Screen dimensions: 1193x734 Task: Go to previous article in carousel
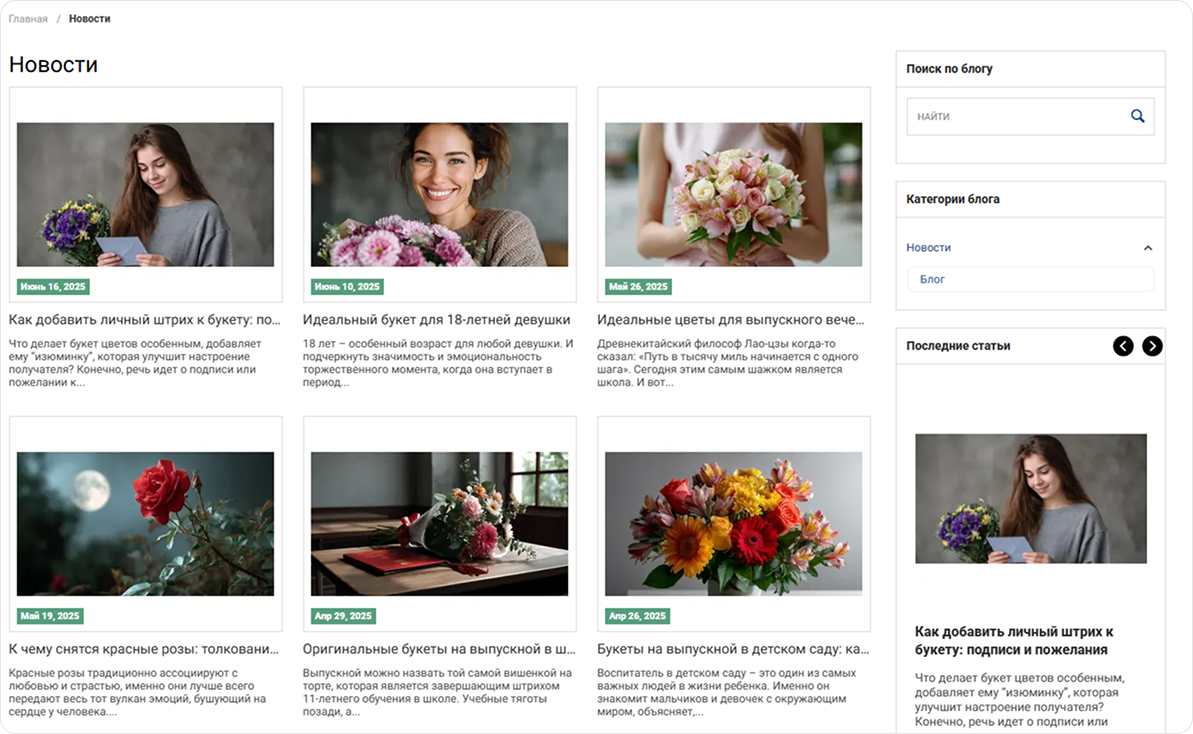coord(1123,346)
